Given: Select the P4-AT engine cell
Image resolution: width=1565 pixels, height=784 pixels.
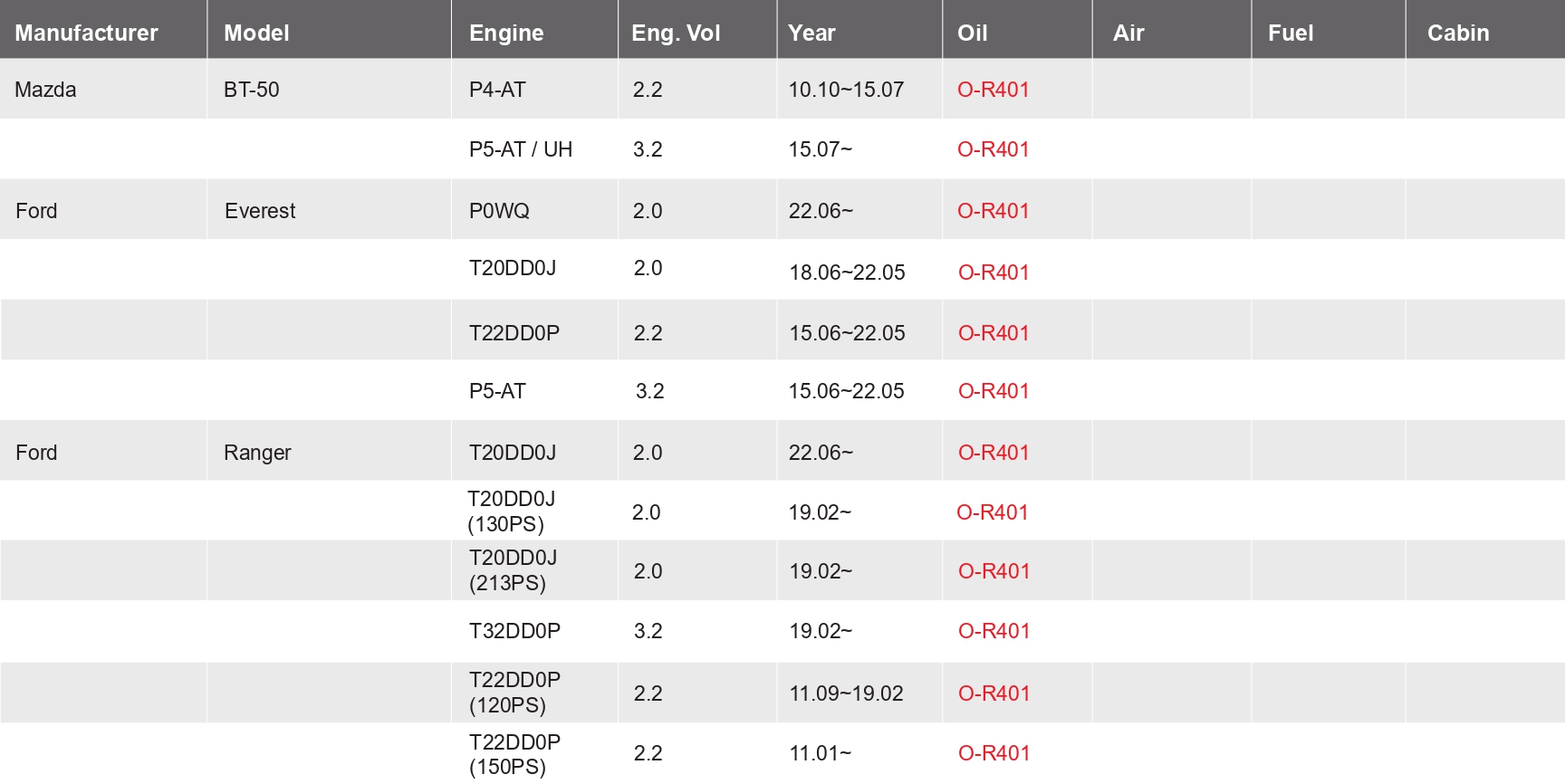Looking at the screenshot, I should (x=497, y=90).
